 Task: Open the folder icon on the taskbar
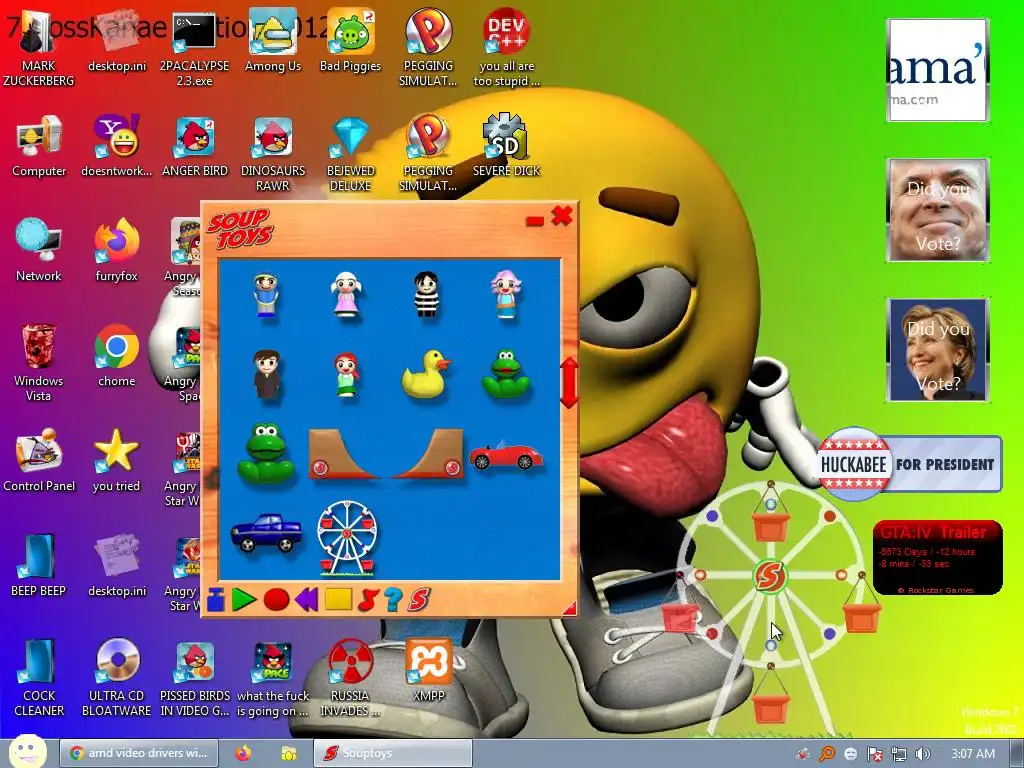[x=289, y=753]
